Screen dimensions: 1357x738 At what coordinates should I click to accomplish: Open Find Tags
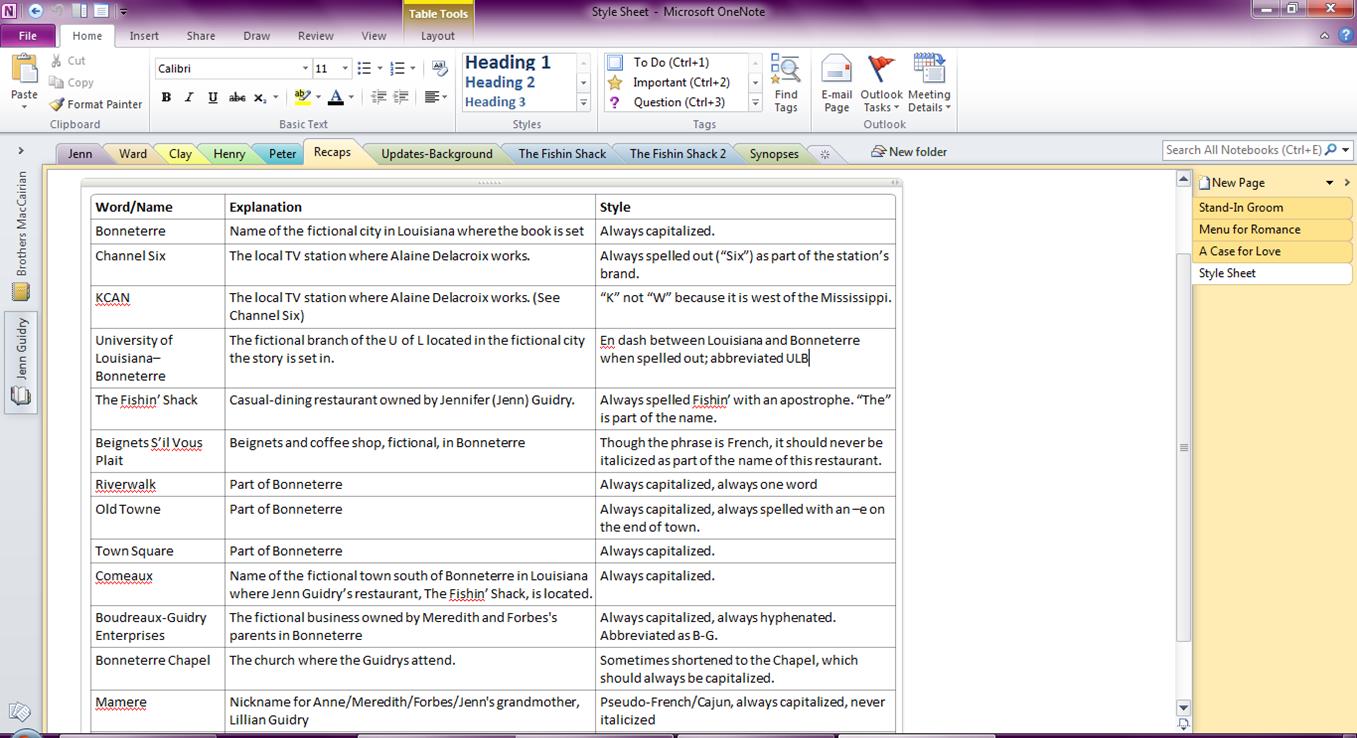pyautogui.click(x=786, y=84)
